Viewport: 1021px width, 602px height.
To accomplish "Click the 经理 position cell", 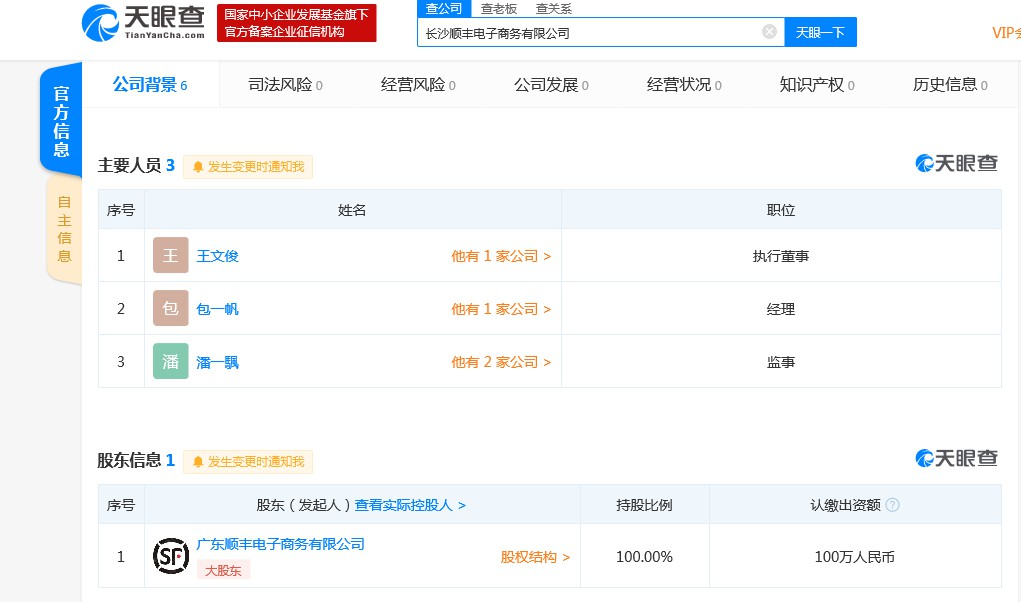I will (x=781, y=309).
